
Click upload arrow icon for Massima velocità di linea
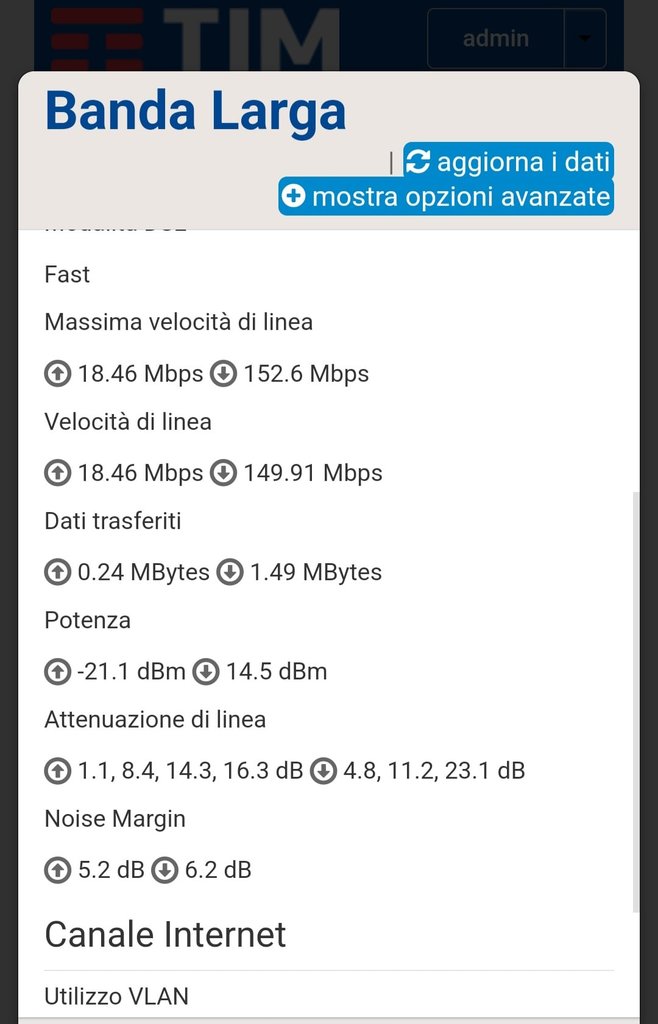click(x=58, y=374)
